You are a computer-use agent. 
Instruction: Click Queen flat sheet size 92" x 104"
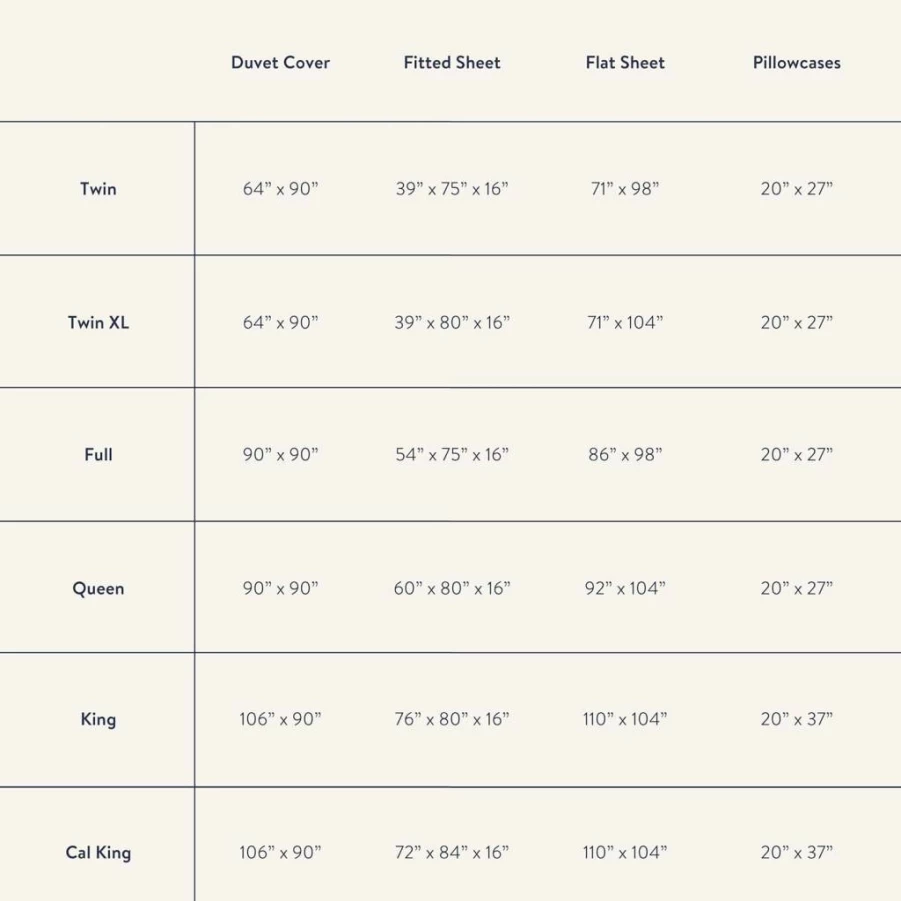(625, 588)
